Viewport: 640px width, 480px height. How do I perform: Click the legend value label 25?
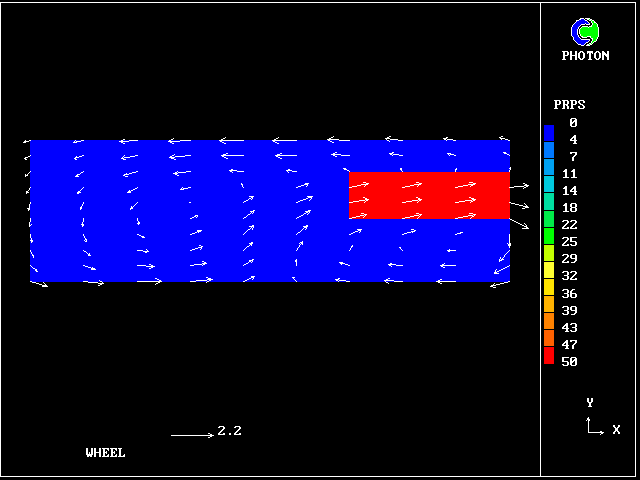coord(569,242)
